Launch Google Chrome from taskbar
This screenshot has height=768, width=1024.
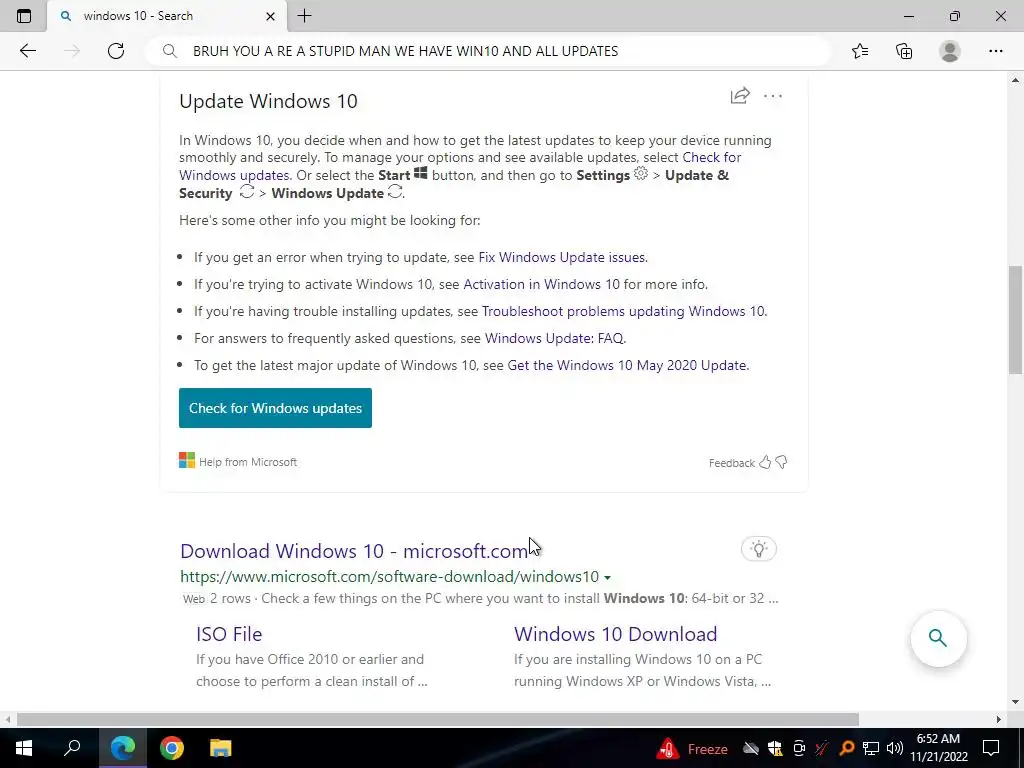pos(172,748)
